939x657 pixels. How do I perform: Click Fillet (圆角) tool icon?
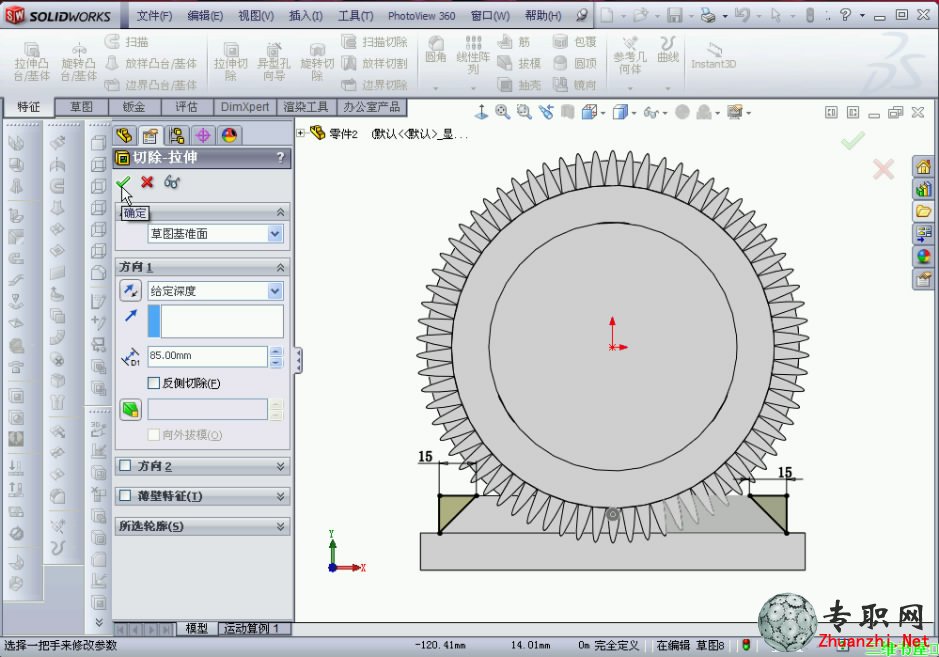436,49
